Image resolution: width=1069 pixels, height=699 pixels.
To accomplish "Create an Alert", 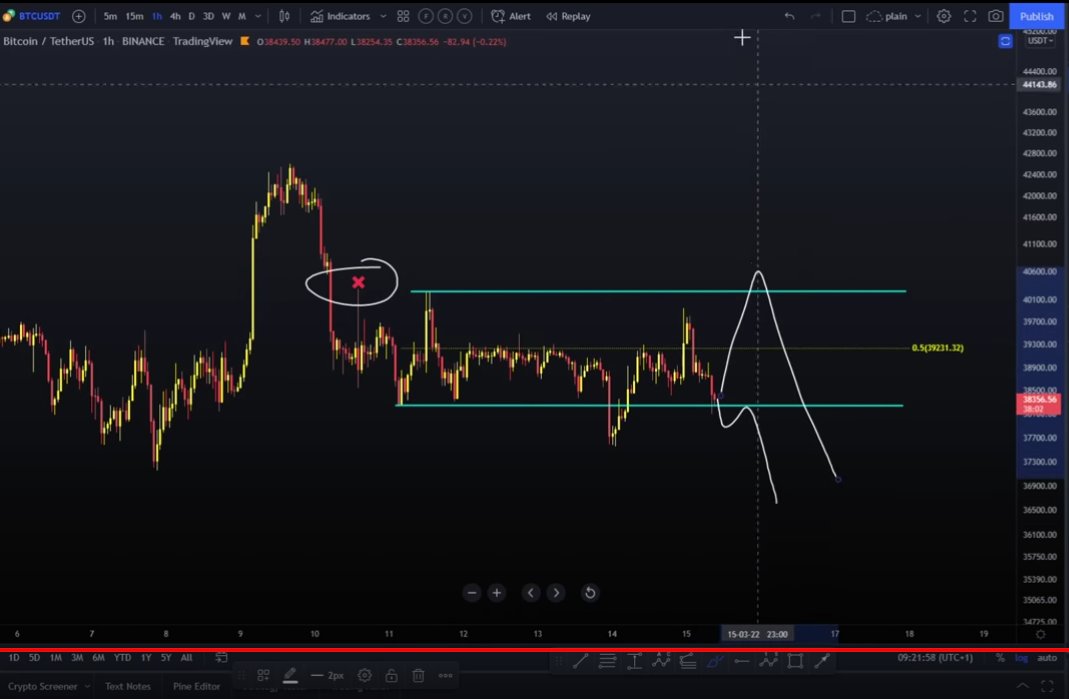I will pos(511,16).
